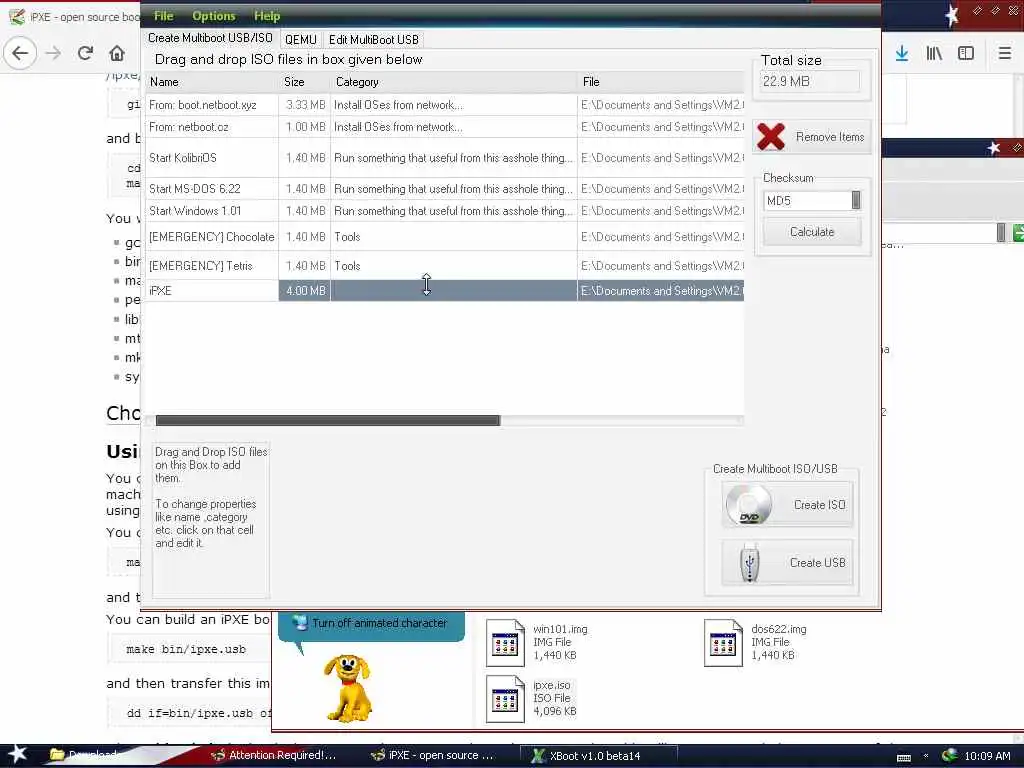Click the '3.33 MB' size cell
Screen dimensions: 1024x768
pyautogui.click(x=305, y=104)
